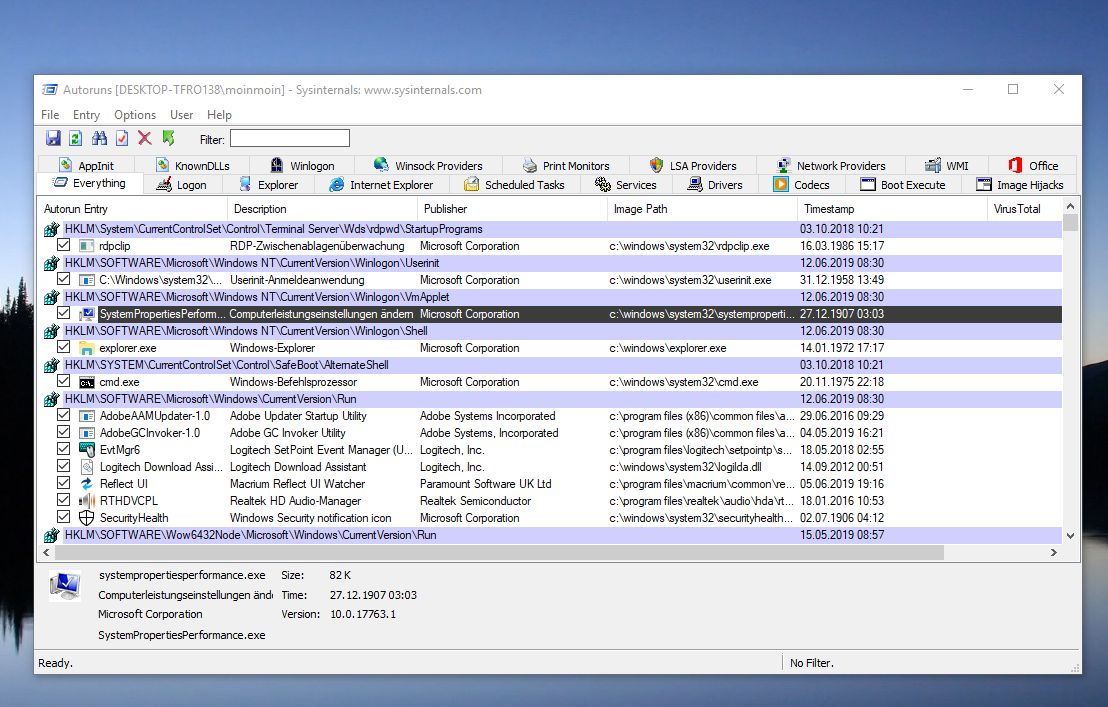1108x707 pixels.
Task: Delete the selected entry with red X icon
Action: click(145, 138)
